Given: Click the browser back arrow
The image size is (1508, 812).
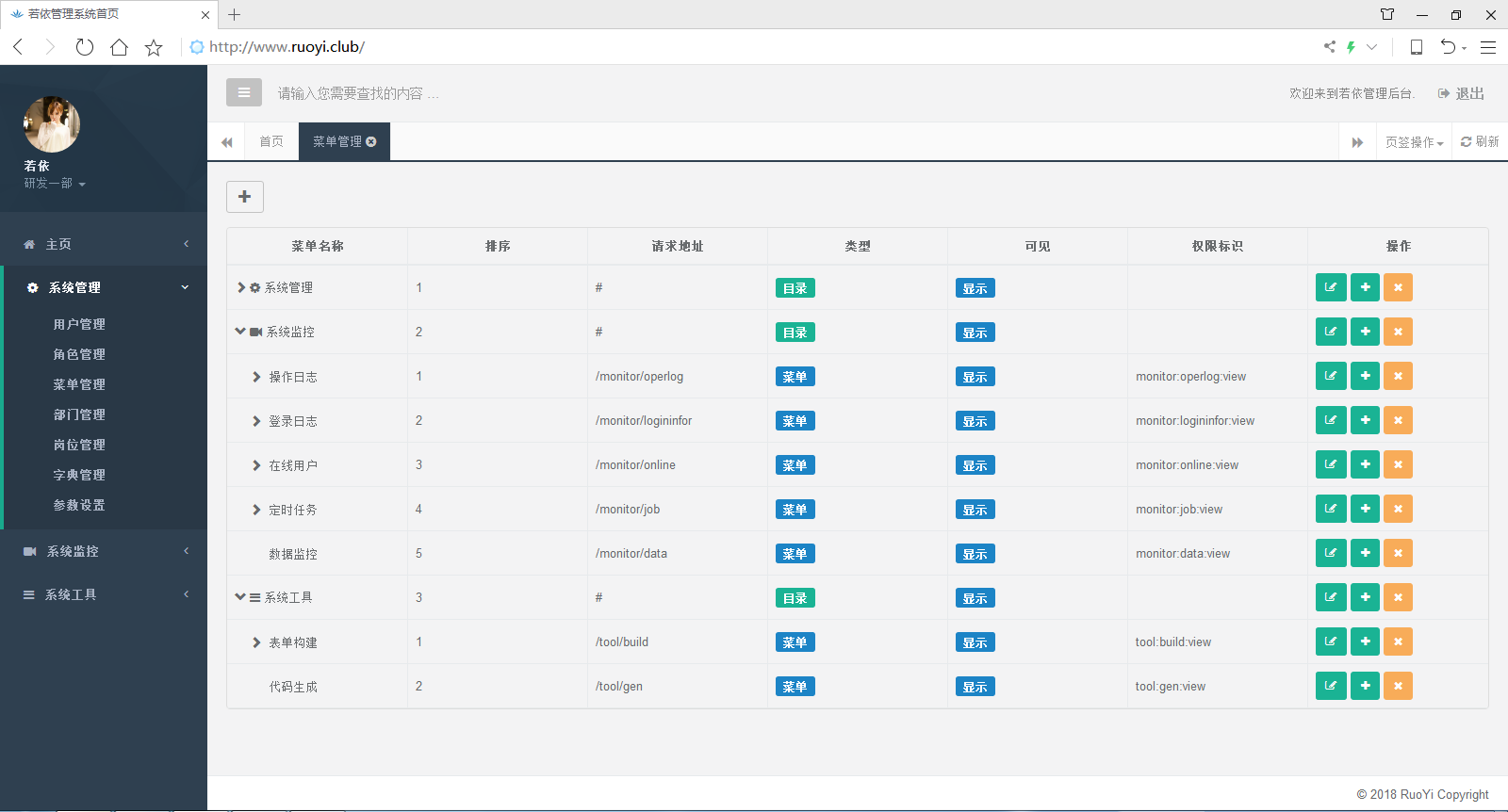Looking at the screenshot, I should coord(18,47).
